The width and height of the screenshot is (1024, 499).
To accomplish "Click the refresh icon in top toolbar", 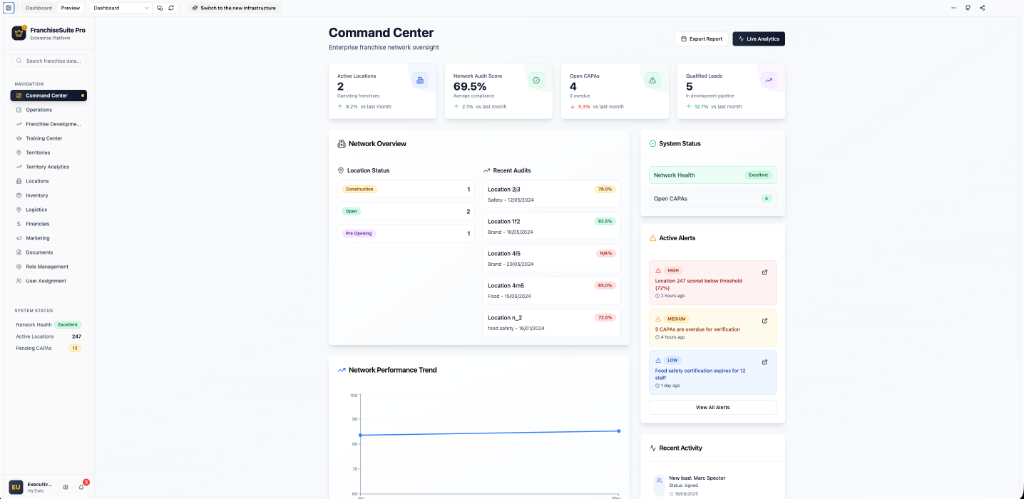I will pos(171,8).
